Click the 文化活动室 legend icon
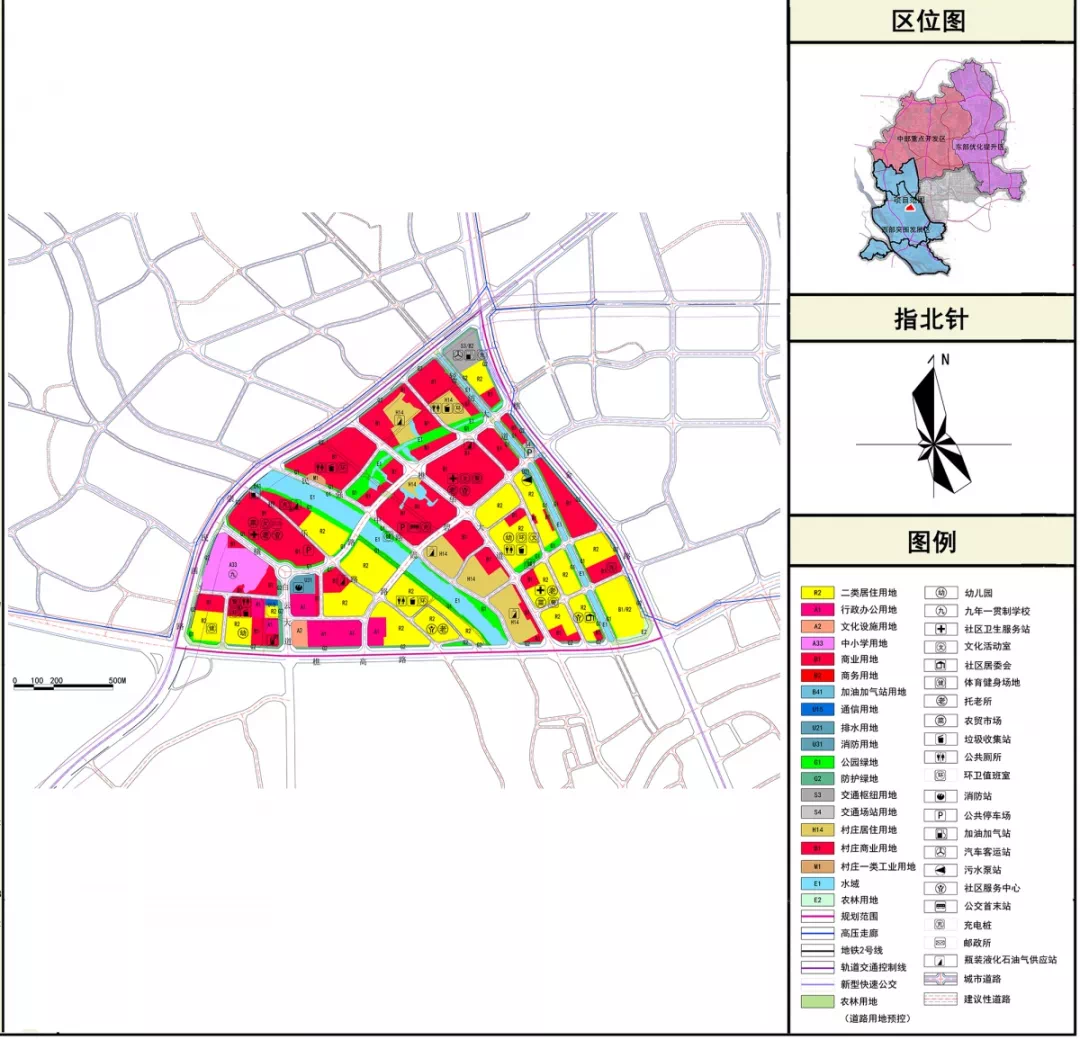 (x=941, y=647)
